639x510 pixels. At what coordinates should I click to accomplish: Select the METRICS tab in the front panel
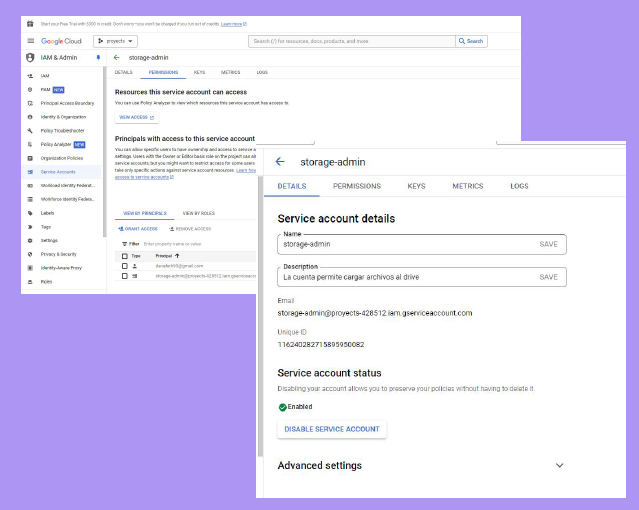click(468, 186)
